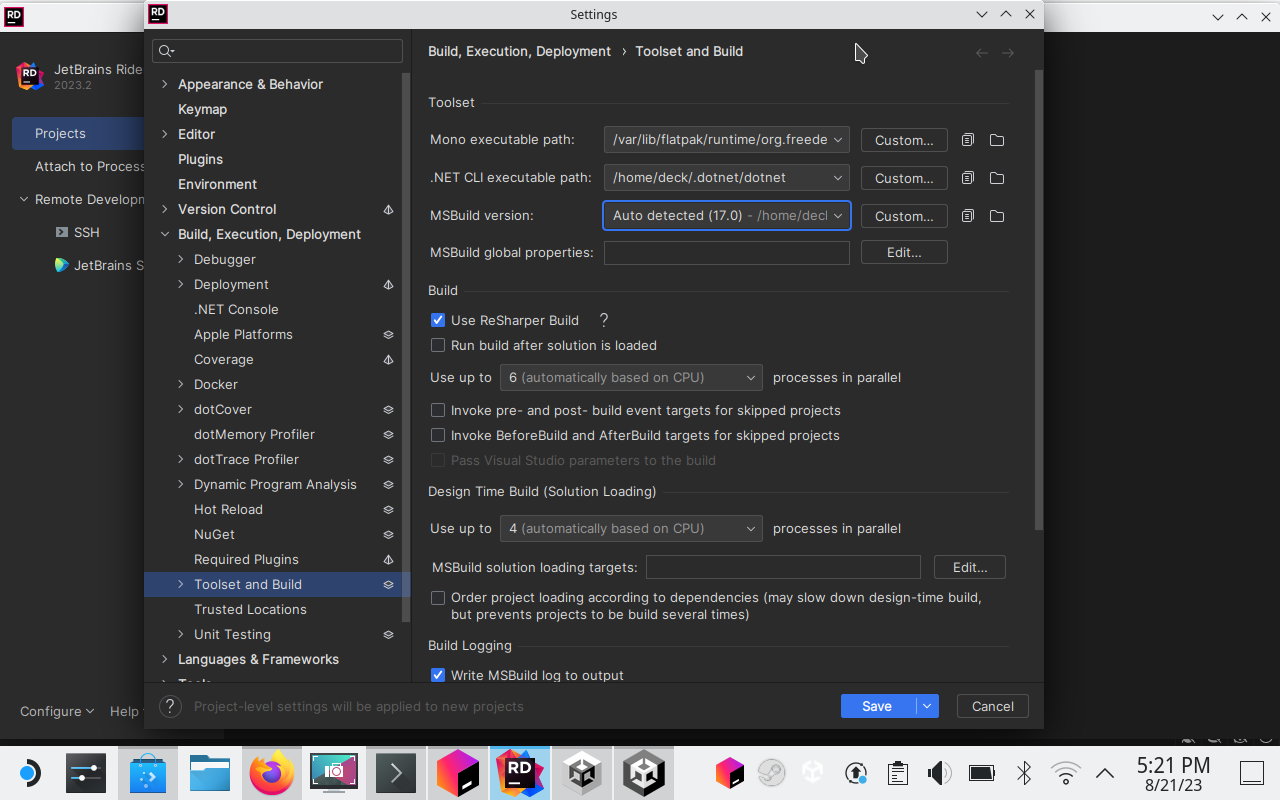Select Projects in Rider welcome window
The width and height of the screenshot is (1280, 800).
(78, 133)
